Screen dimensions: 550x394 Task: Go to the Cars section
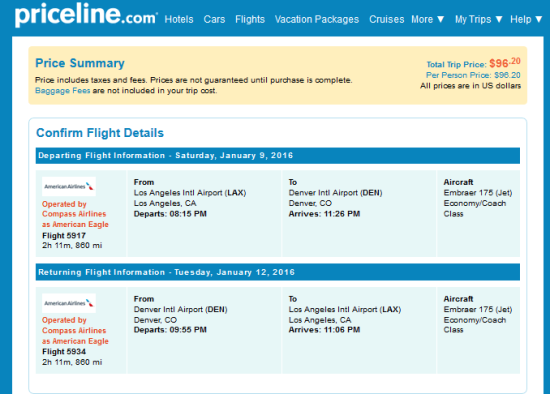click(x=214, y=19)
